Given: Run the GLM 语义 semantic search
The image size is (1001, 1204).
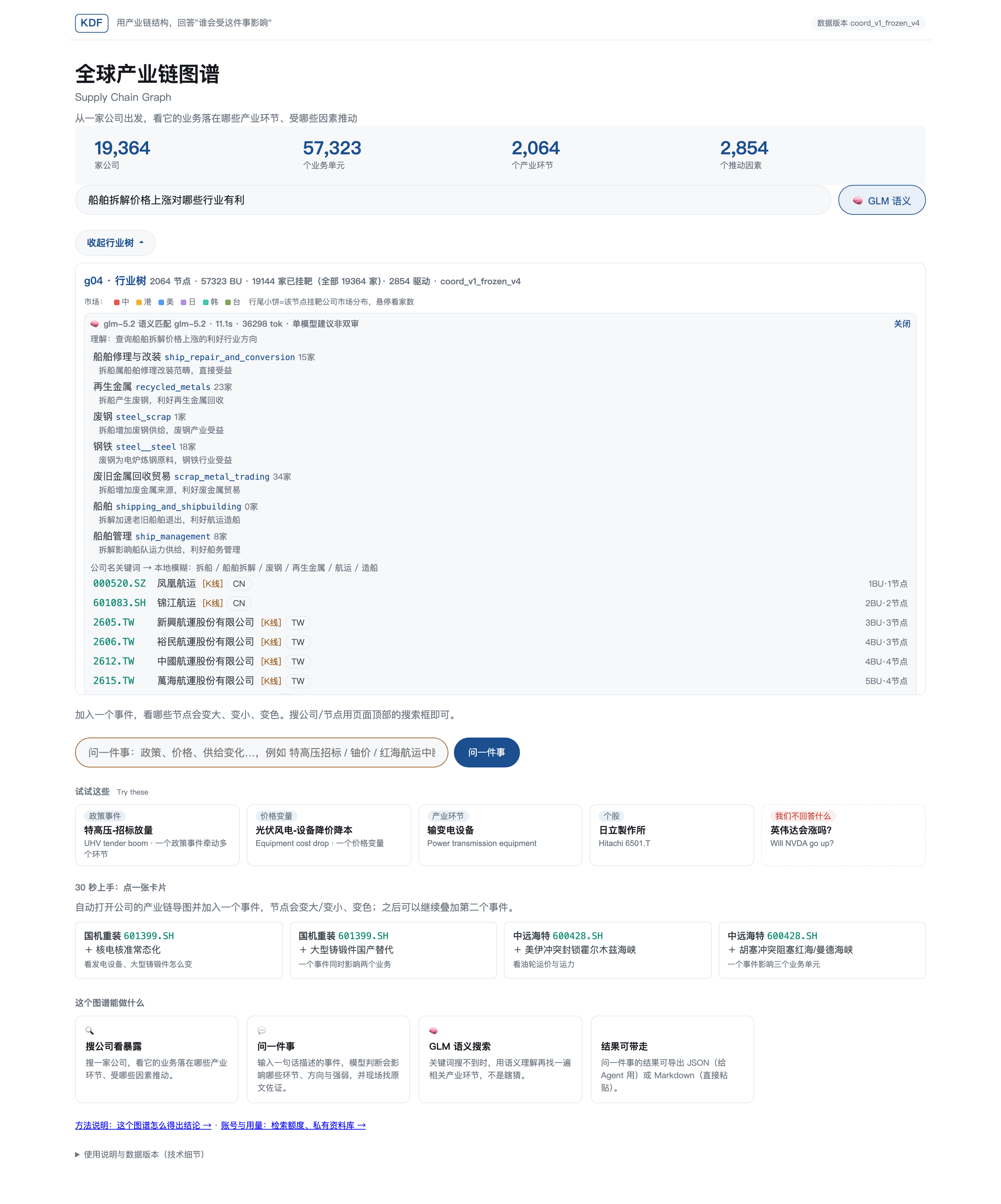Looking at the screenshot, I should pyautogui.click(x=881, y=200).
